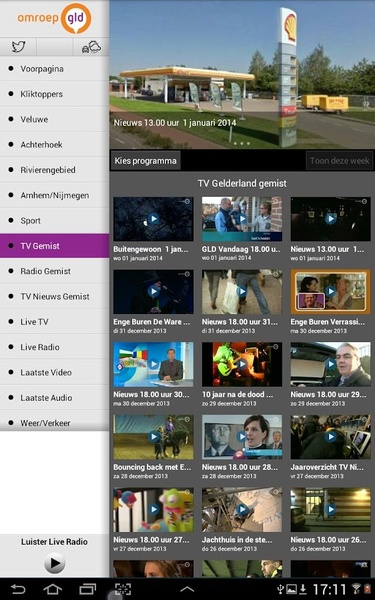Image resolution: width=375 pixels, height=600 pixels.
Task: Select Veluwe region
Action: coord(54,119)
